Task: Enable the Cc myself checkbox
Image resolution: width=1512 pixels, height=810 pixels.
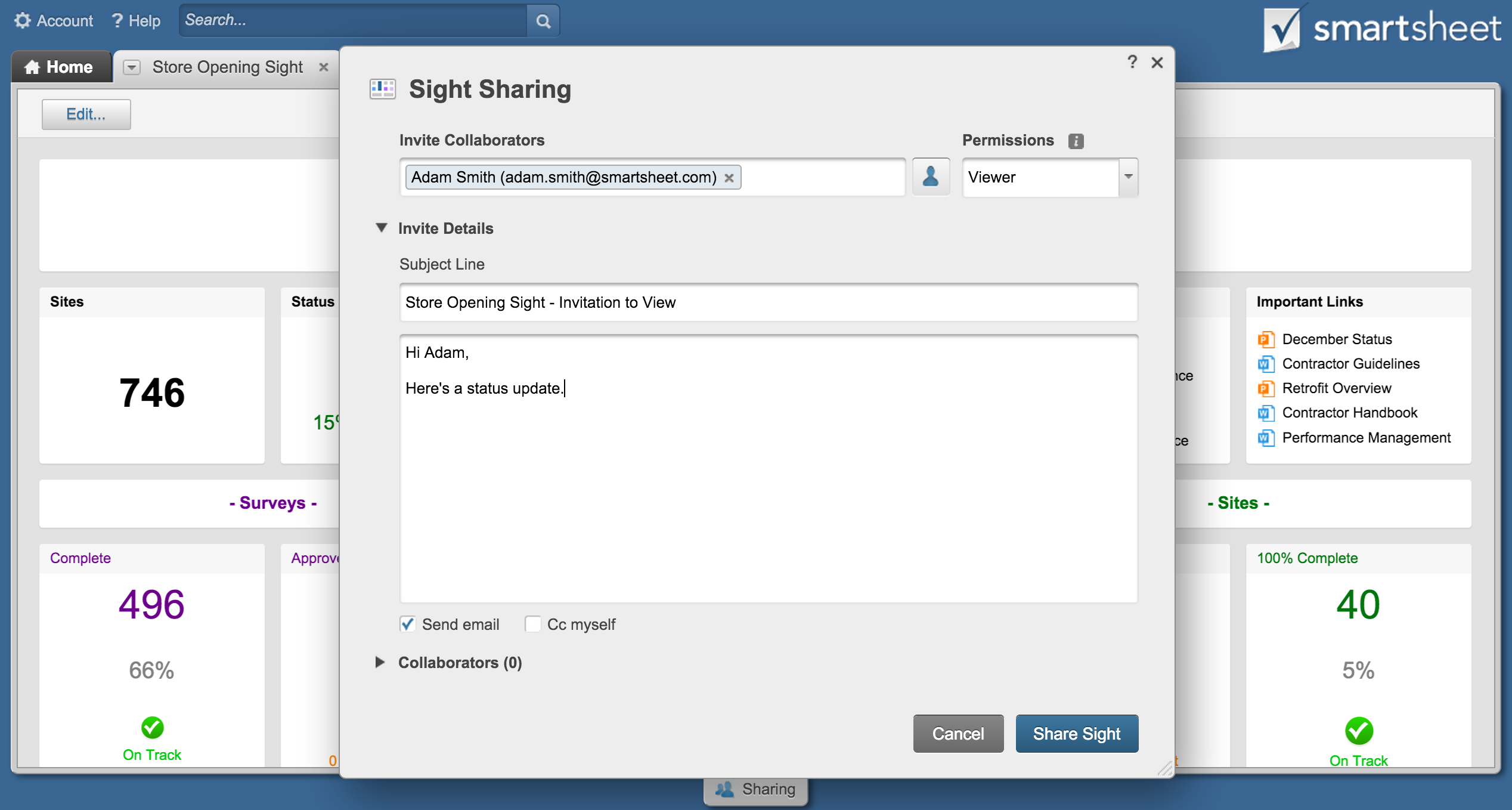Action: click(532, 624)
